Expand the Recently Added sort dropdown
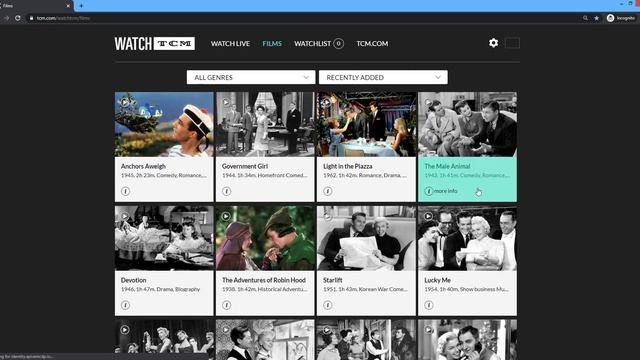 point(383,77)
